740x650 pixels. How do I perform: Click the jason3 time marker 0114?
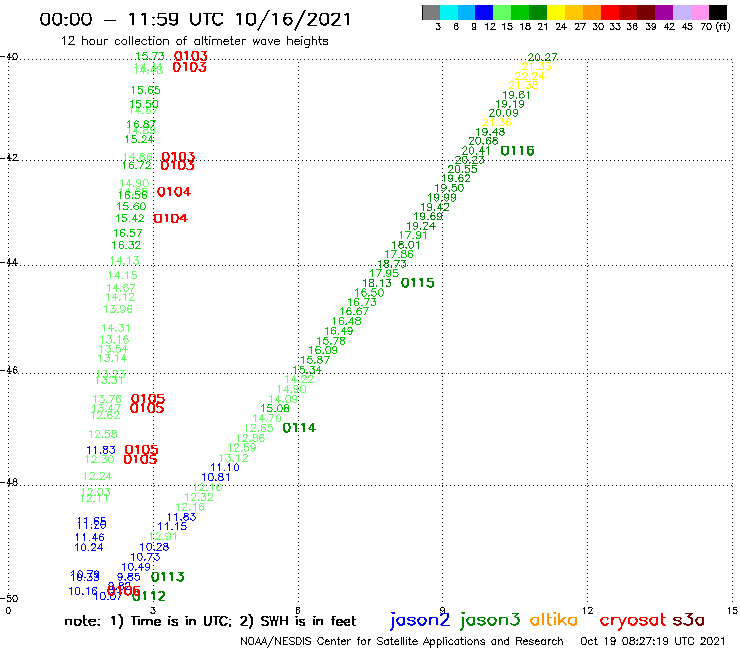pyautogui.click(x=299, y=428)
